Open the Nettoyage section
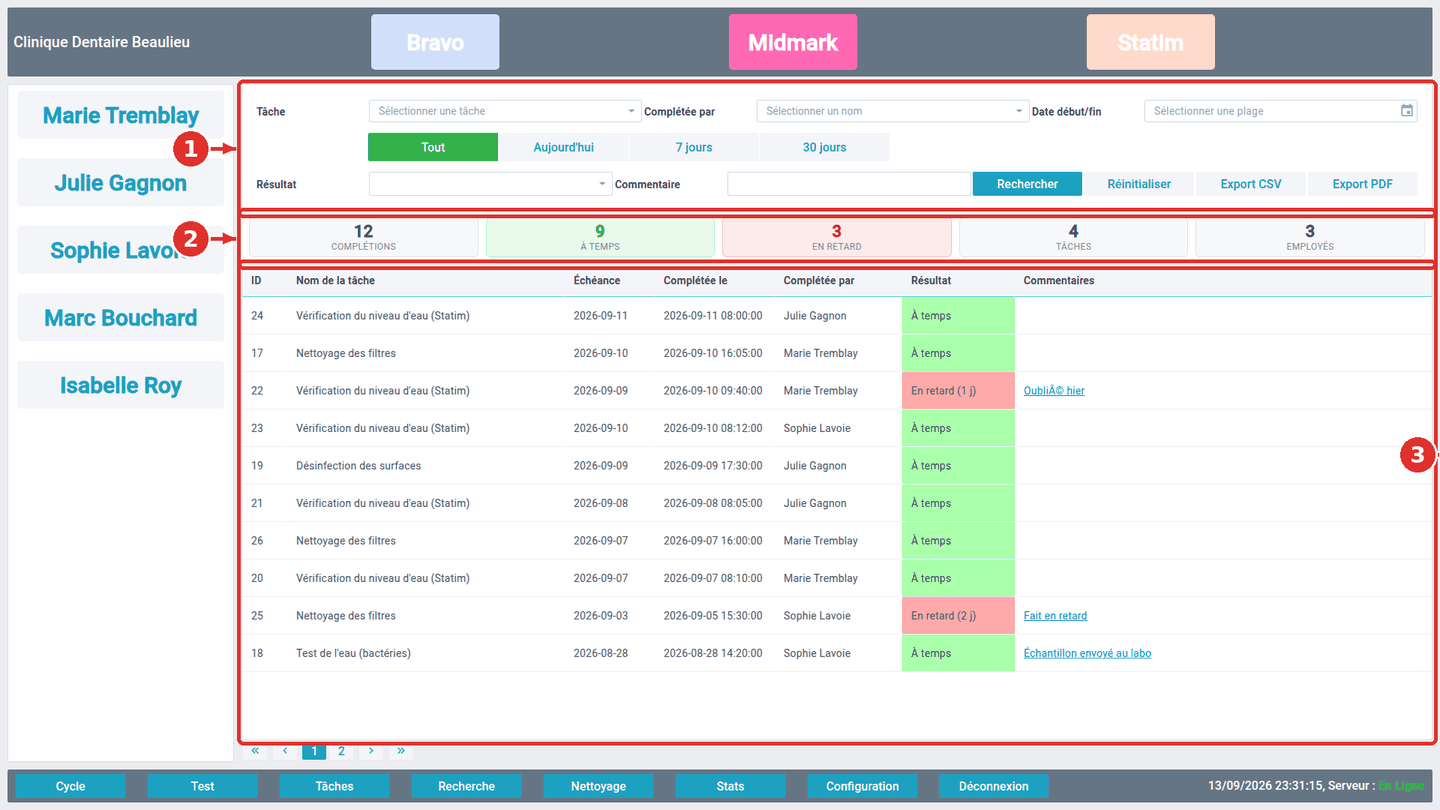This screenshot has width=1440, height=810. [x=598, y=786]
